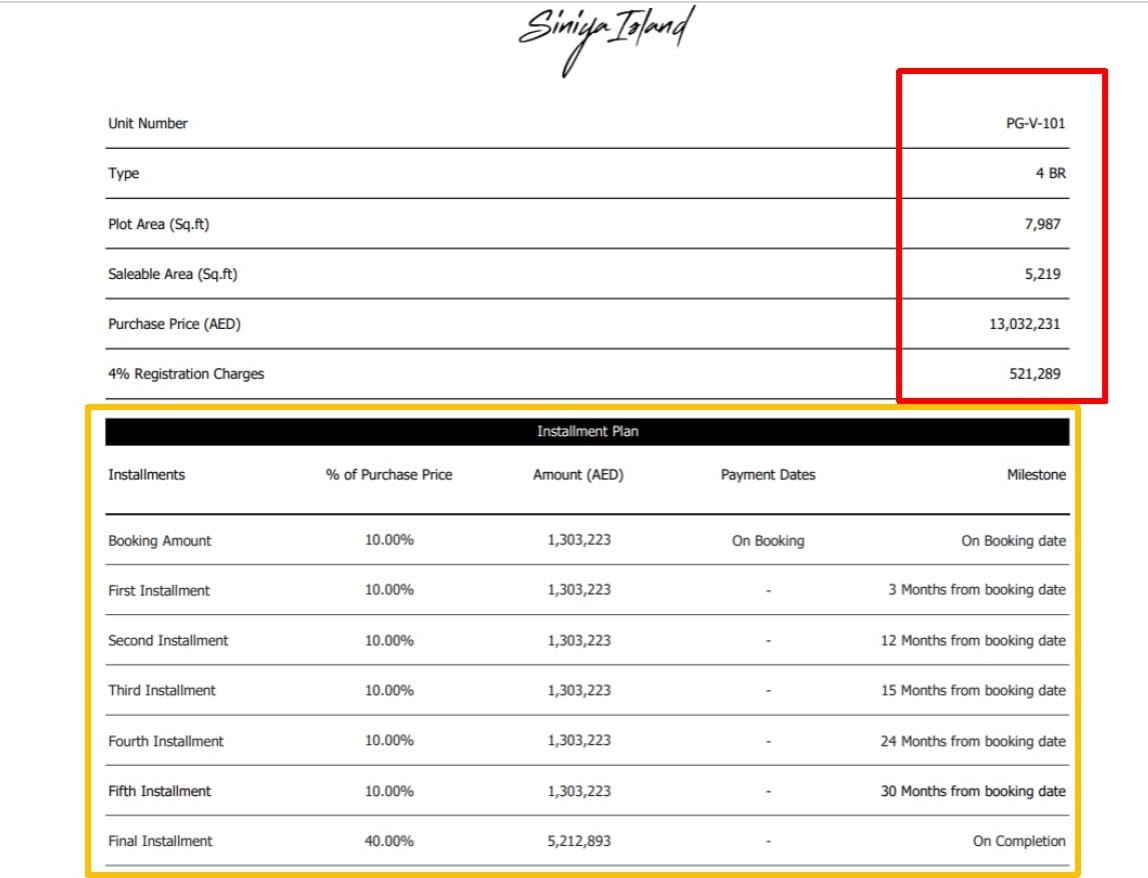Select the 40.00% final installment percentage
This screenshot has width=1148, height=878.
(x=389, y=841)
